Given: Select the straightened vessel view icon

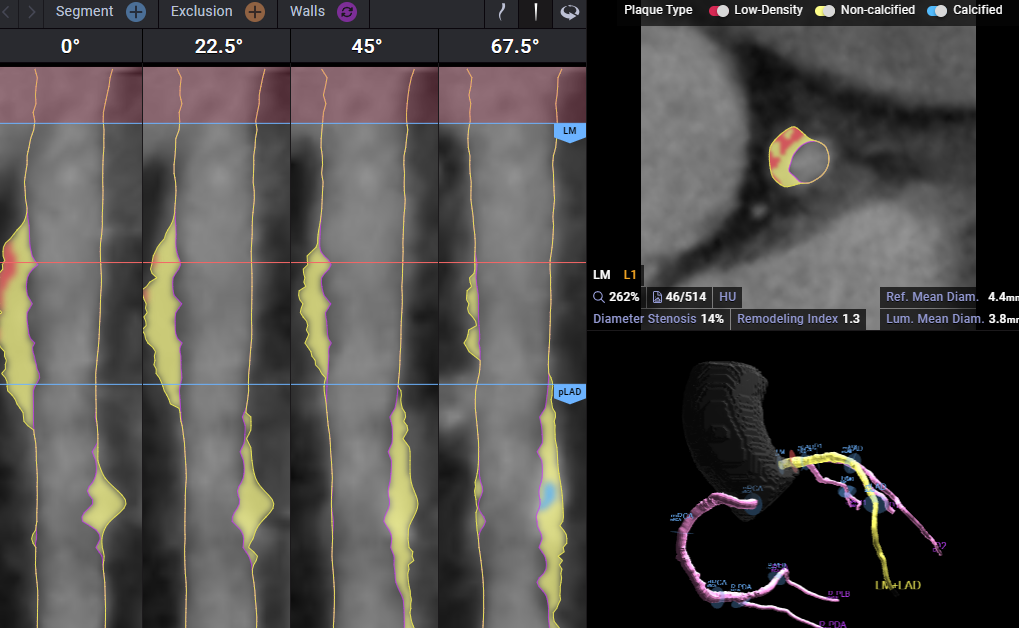Looking at the screenshot, I should 536,13.
